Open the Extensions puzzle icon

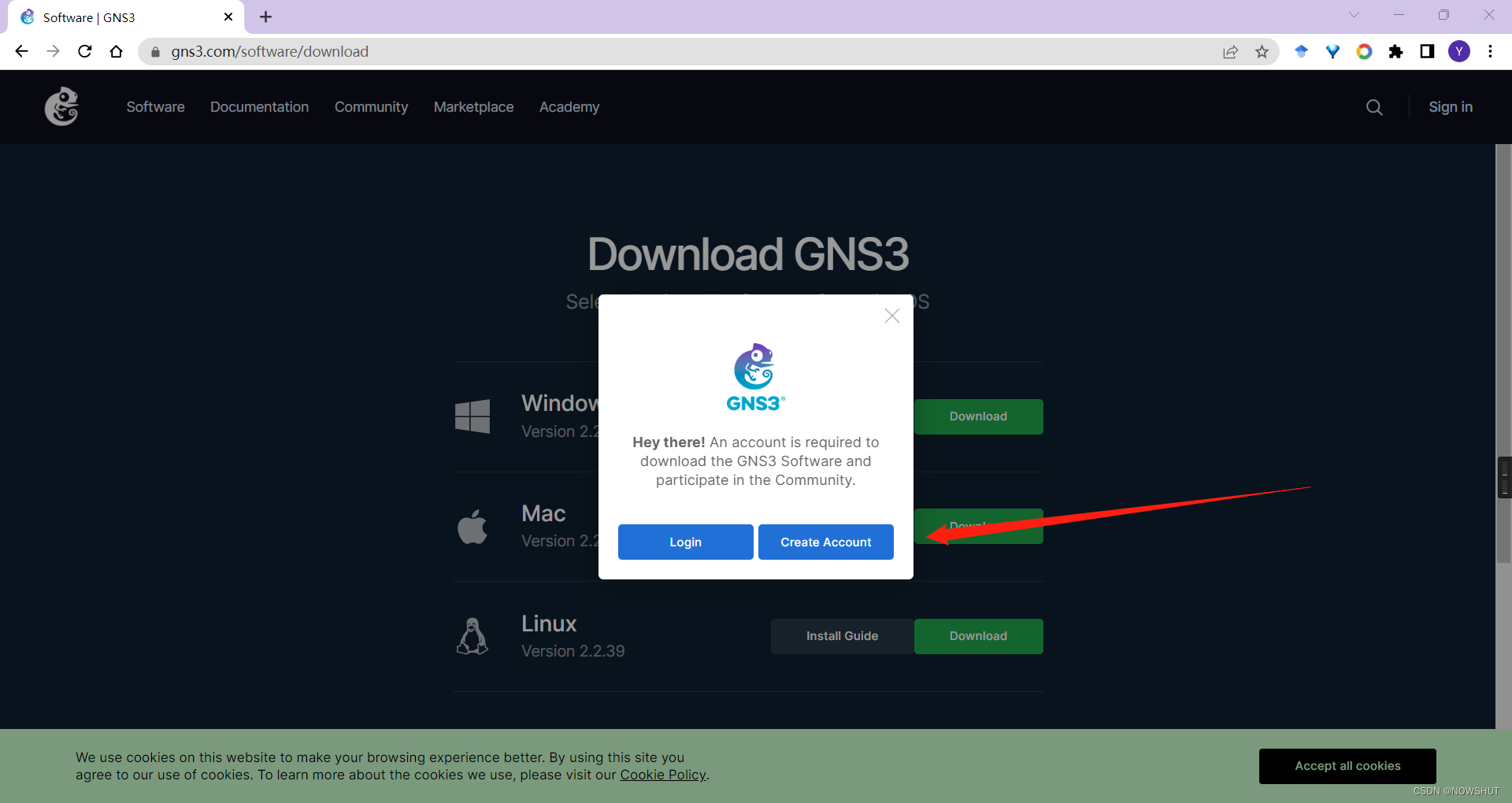1395,51
